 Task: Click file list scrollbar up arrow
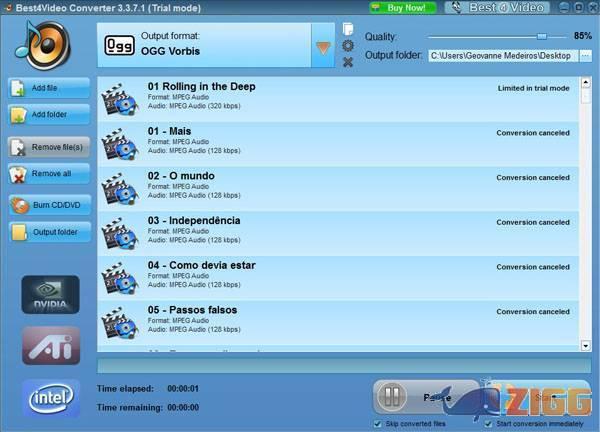[585, 82]
